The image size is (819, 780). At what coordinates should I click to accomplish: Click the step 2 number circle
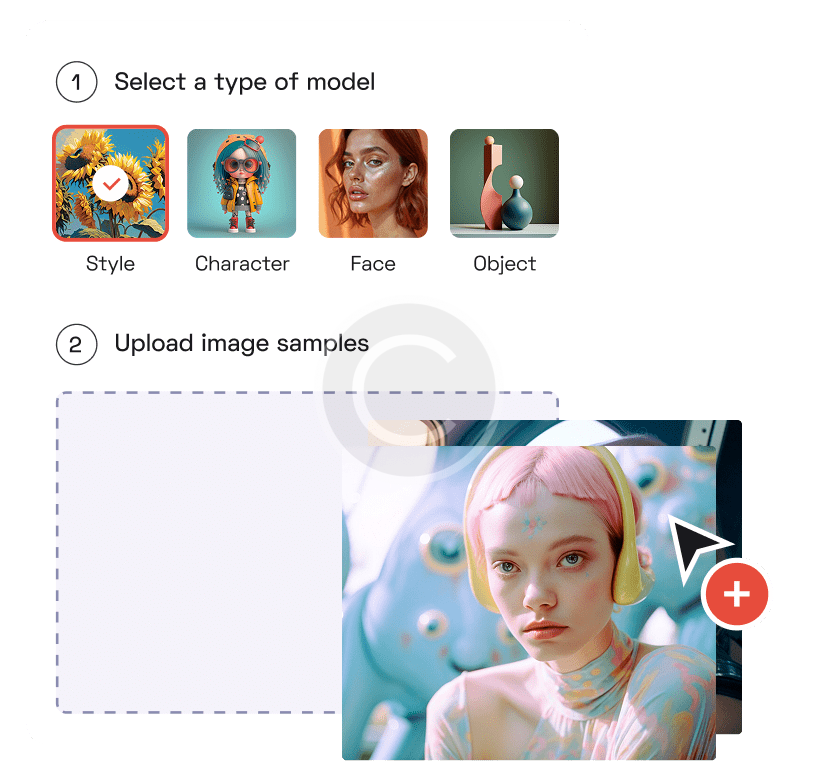76,344
